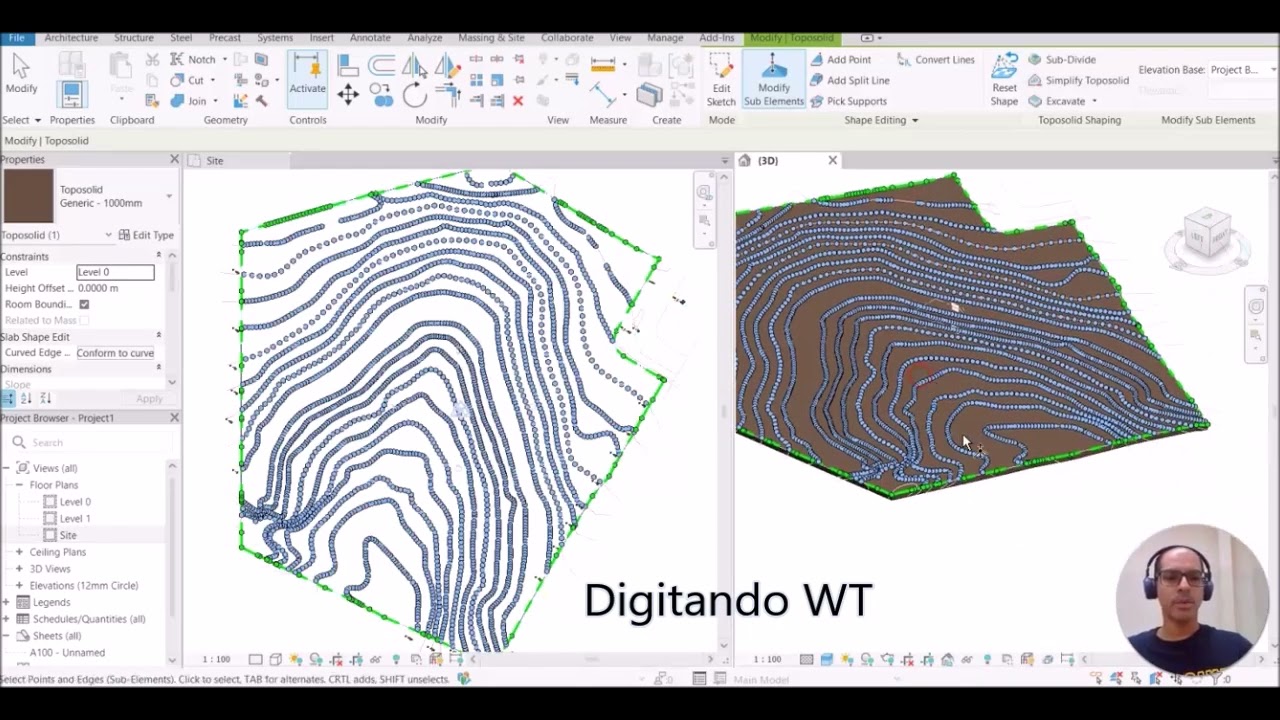Select the Mirror Pick Axis tool
The width and height of the screenshot is (1280, 720).
click(414, 65)
